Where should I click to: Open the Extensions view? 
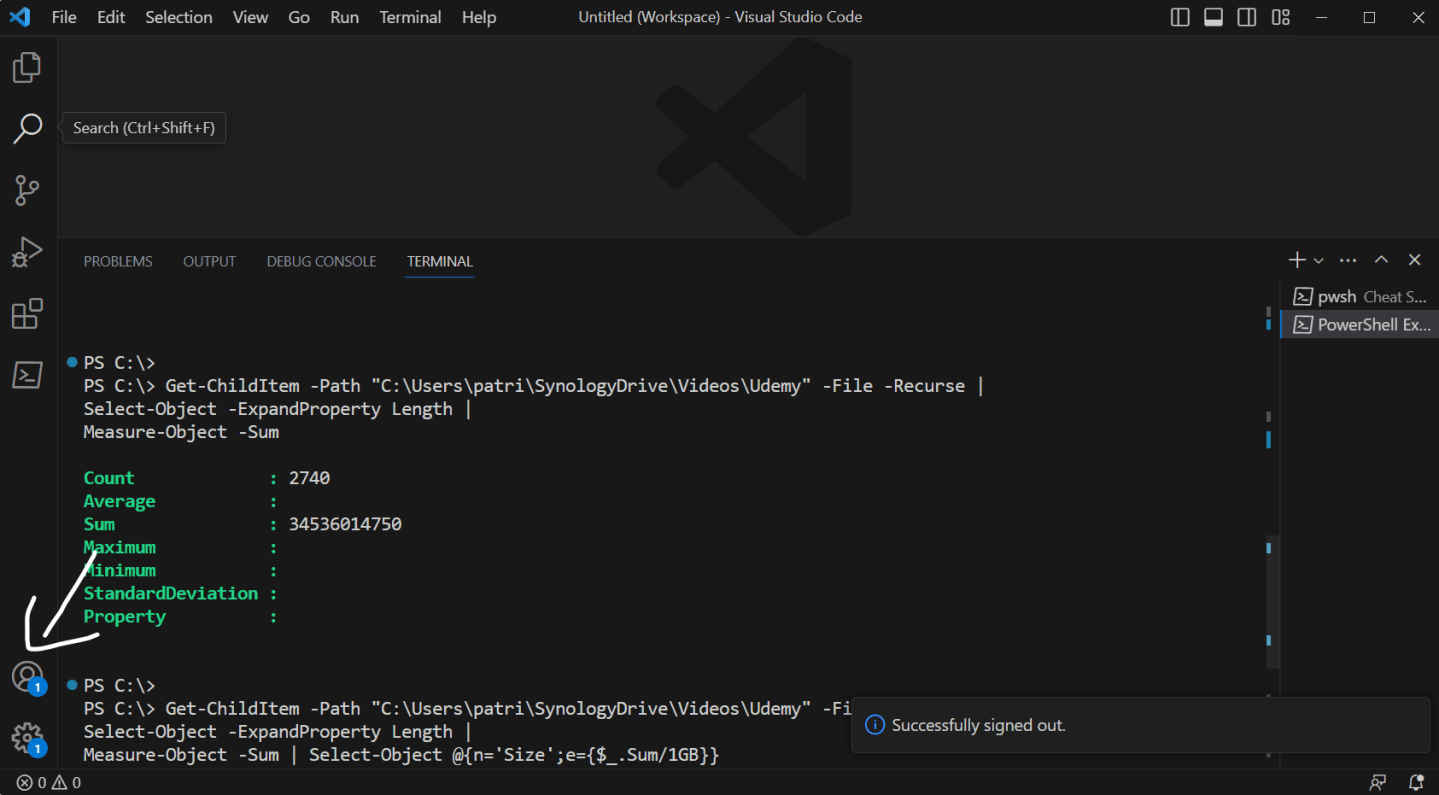pyautogui.click(x=26, y=313)
